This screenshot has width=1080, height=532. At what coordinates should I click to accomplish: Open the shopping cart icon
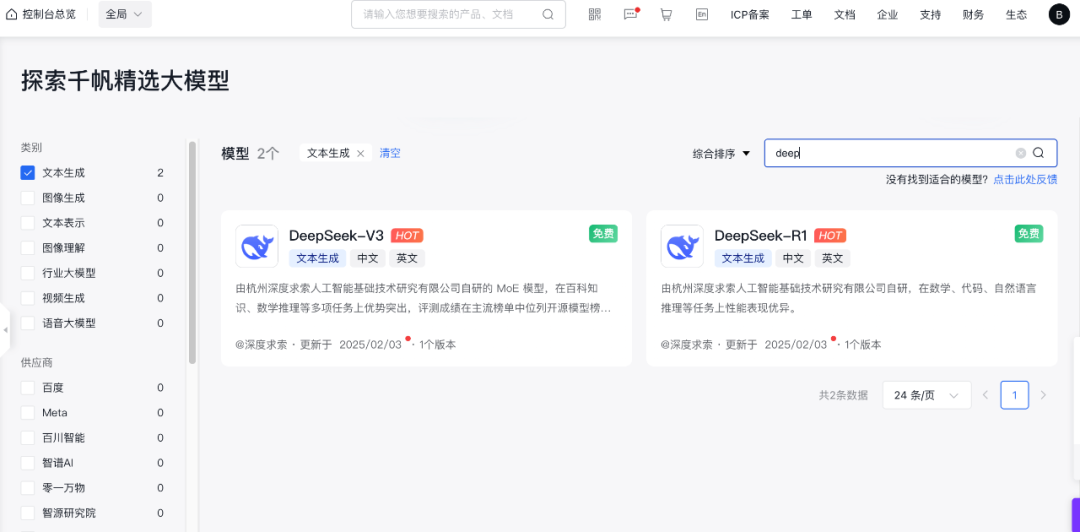tap(666, 14)
